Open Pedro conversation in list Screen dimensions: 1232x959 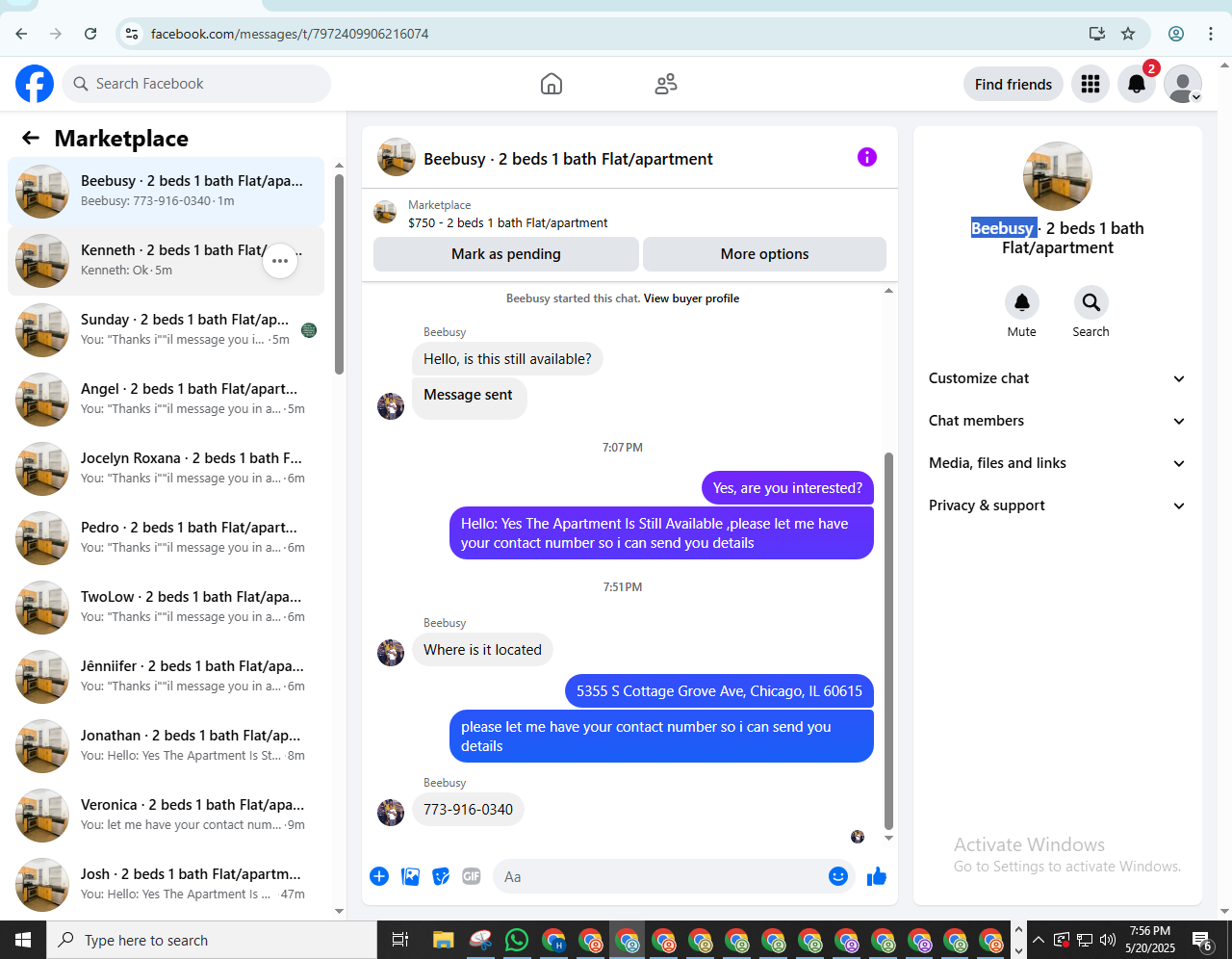[166, 538]
